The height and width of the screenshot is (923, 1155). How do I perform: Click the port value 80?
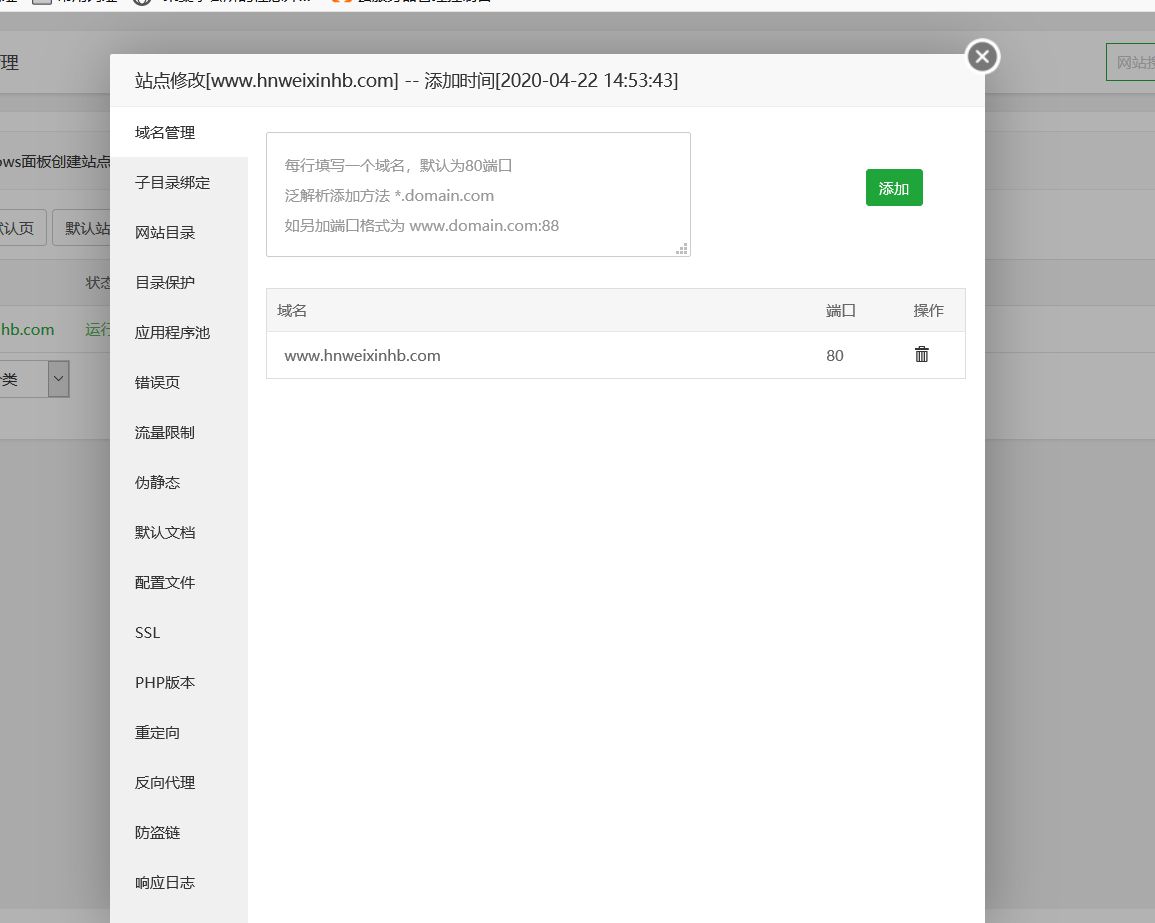coord(835,355)
